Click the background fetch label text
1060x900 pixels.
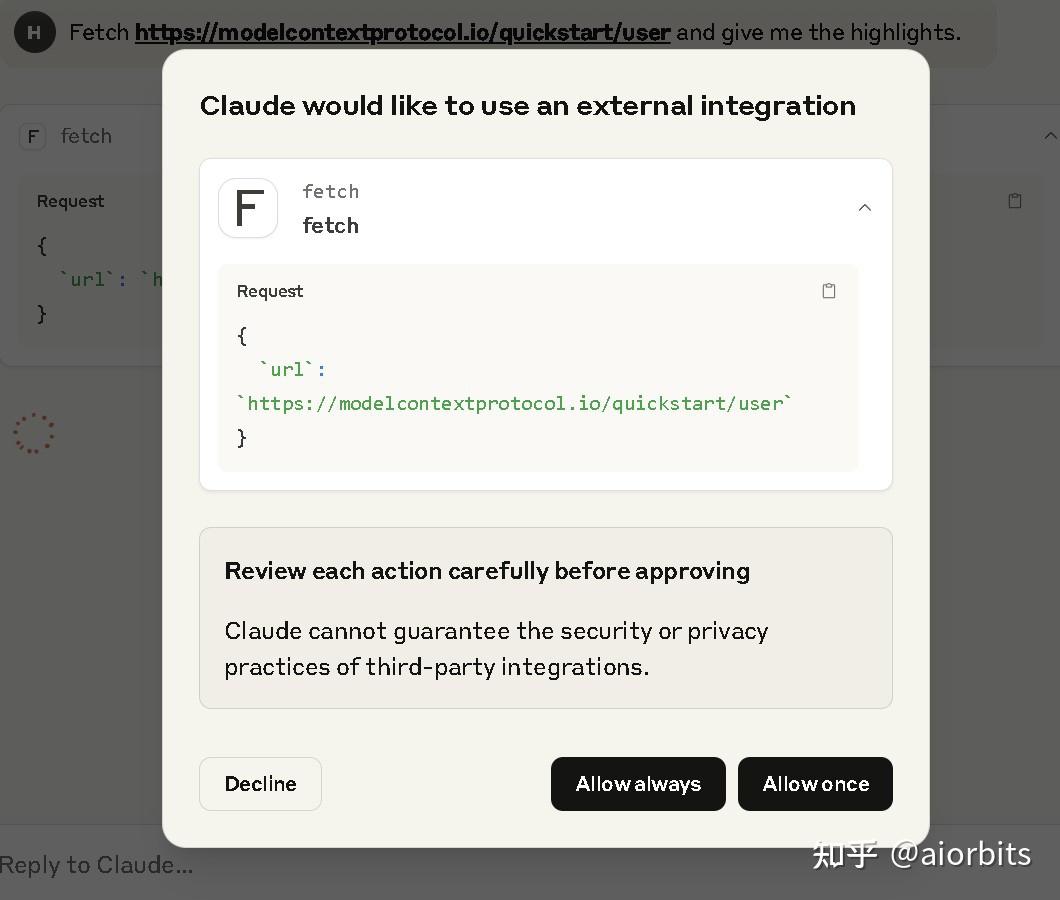(86, 136)
